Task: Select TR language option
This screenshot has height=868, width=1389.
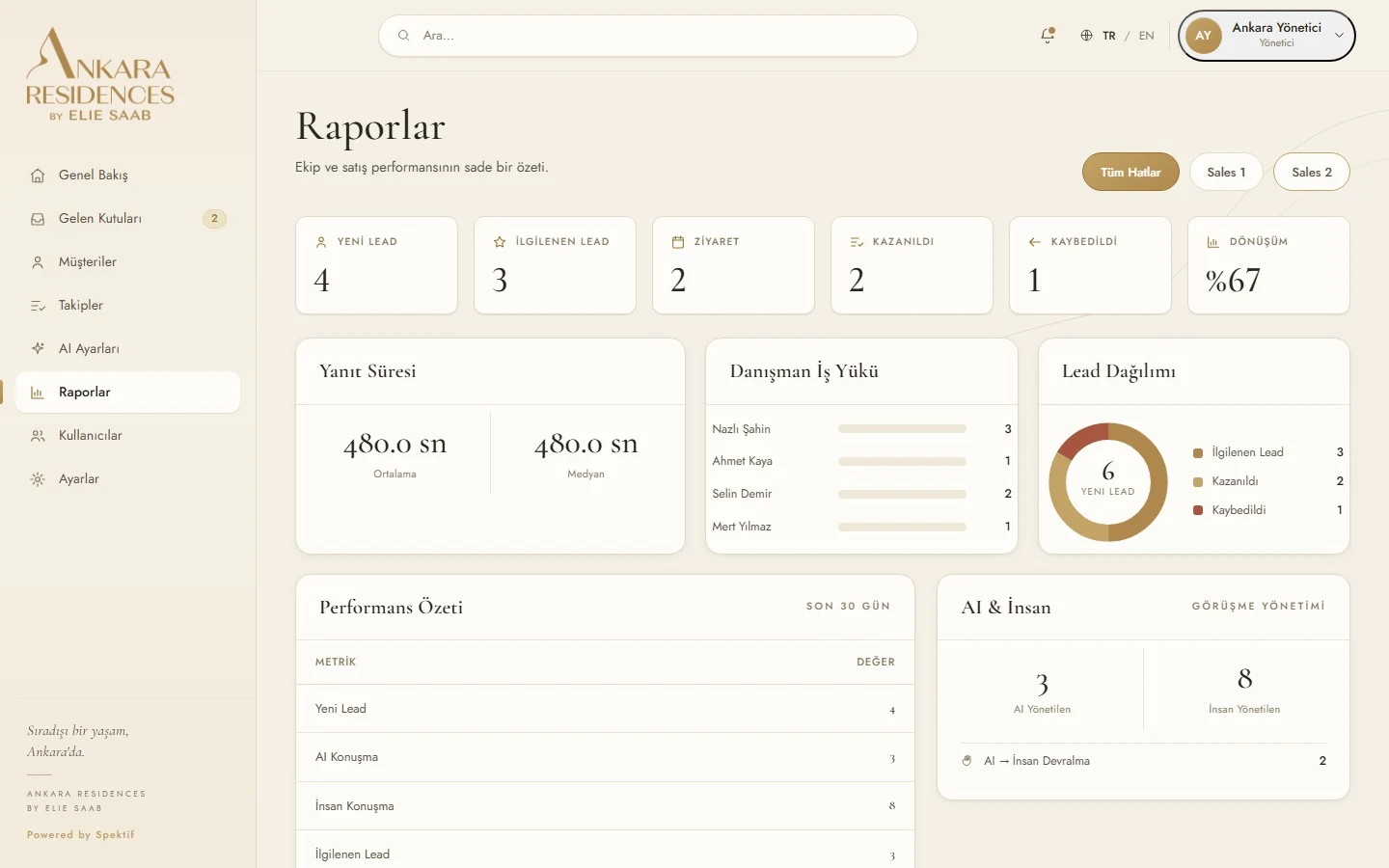Action: pyautogui.click(x=1109, y=36)
